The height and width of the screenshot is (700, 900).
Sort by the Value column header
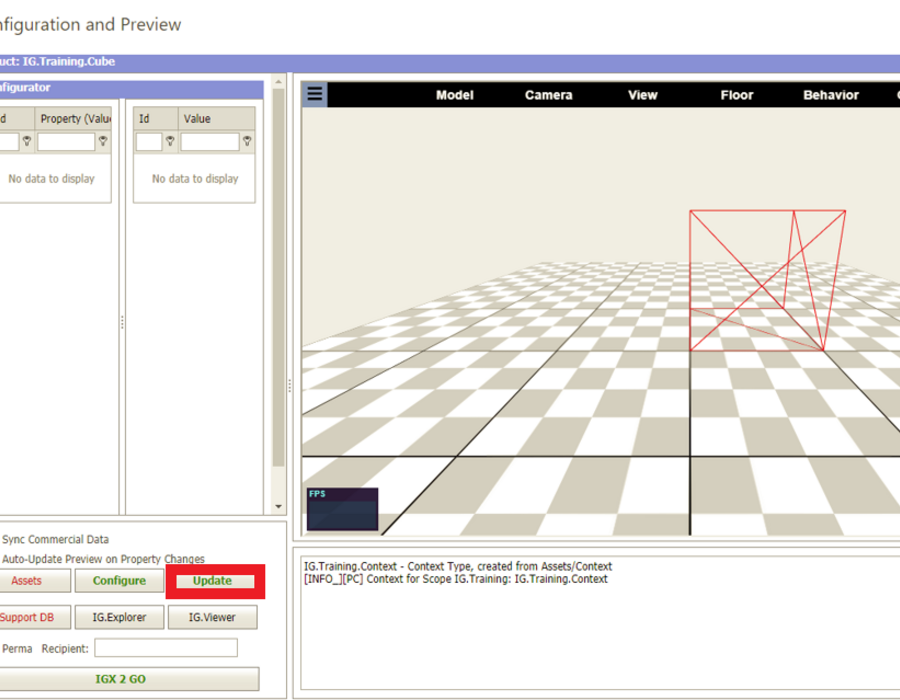(x=216, y=118)
